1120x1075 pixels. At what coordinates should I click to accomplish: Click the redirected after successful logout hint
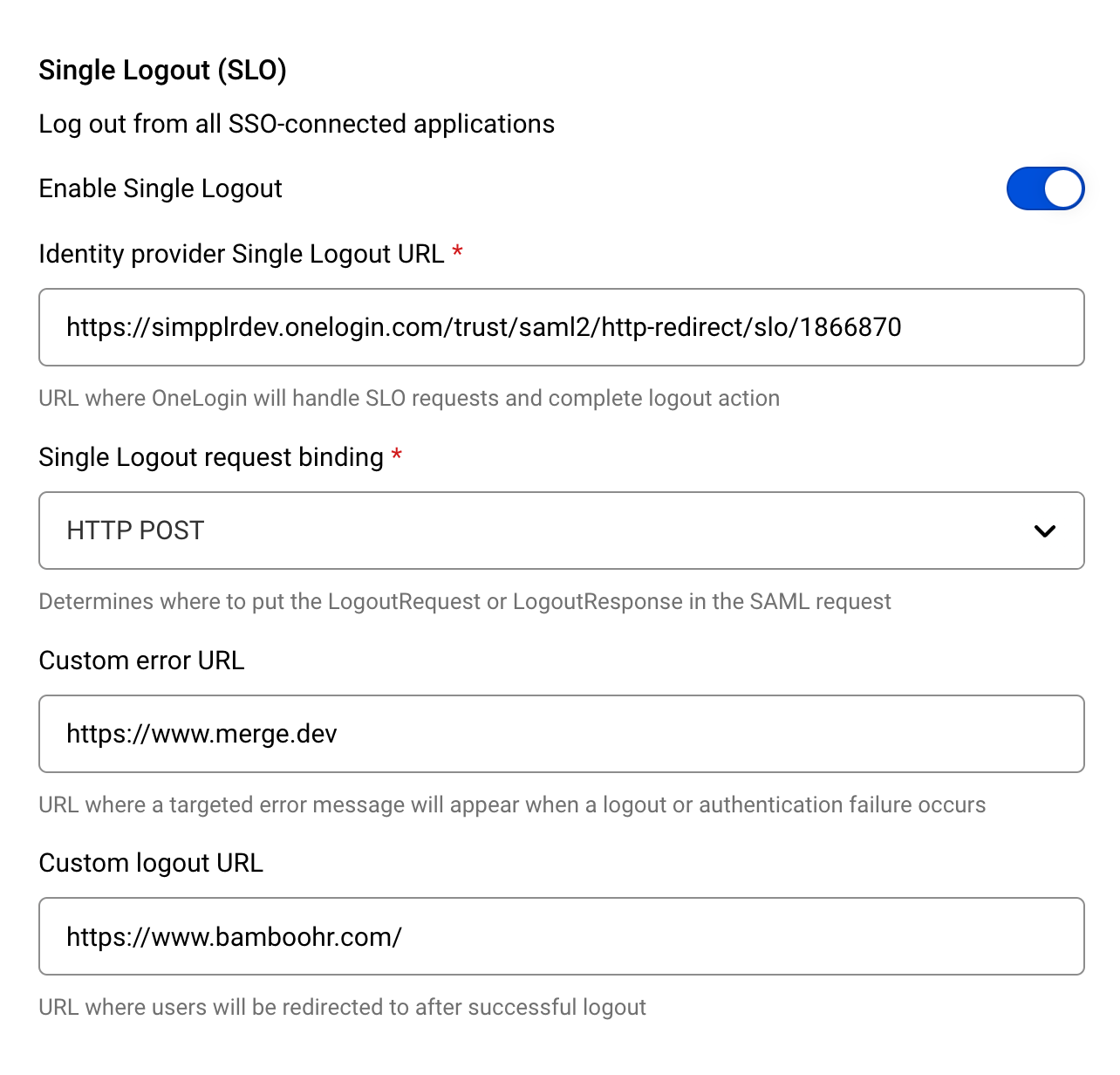click(342, 1007)
